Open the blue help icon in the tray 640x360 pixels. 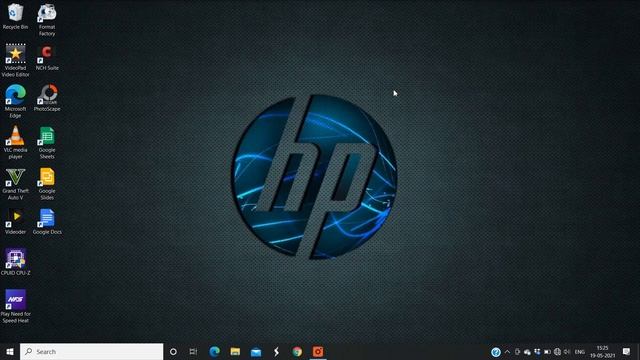(x=496, y=352)
